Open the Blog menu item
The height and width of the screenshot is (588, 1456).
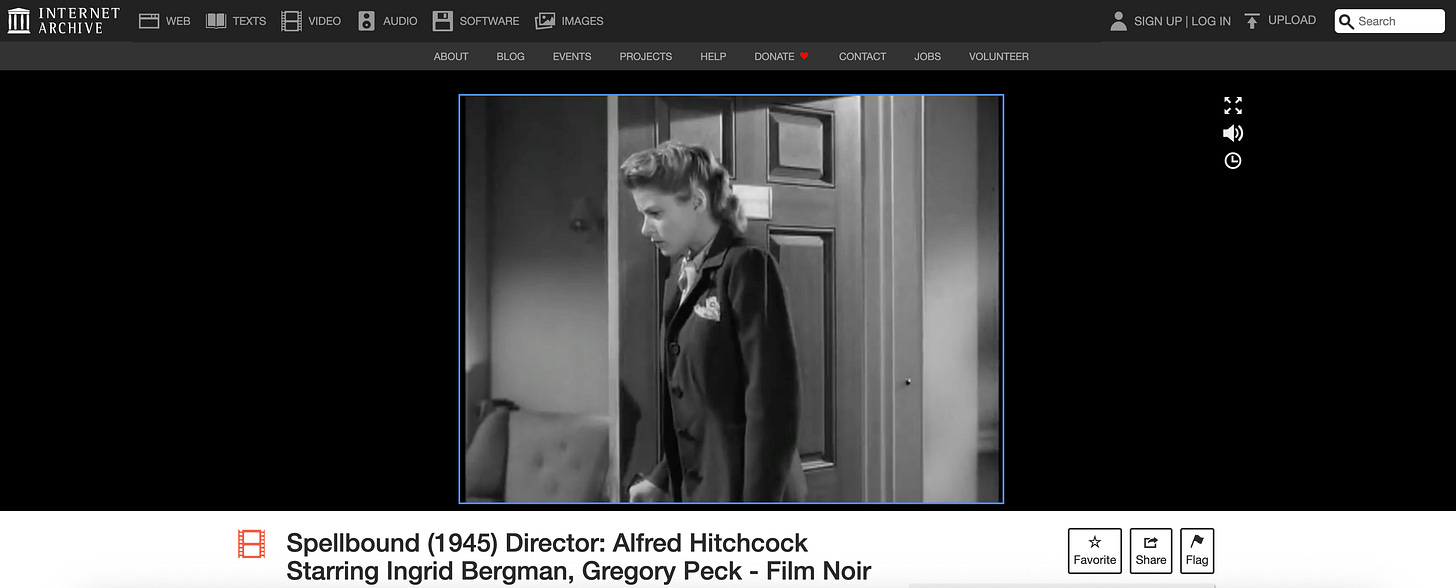click(x=510, y=56)
